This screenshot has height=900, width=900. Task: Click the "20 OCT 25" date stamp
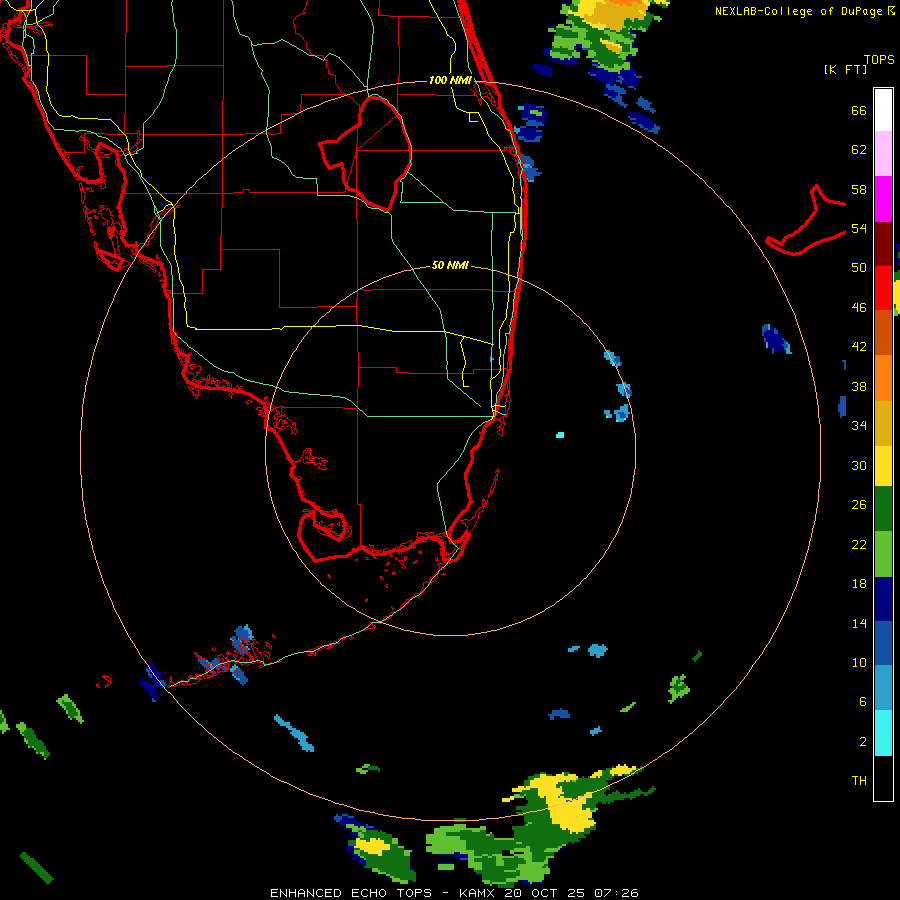[544, 893]
